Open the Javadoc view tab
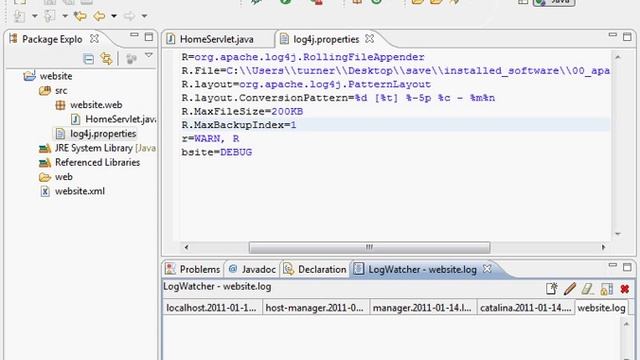The image size is (640, 360). click(252, 269)
